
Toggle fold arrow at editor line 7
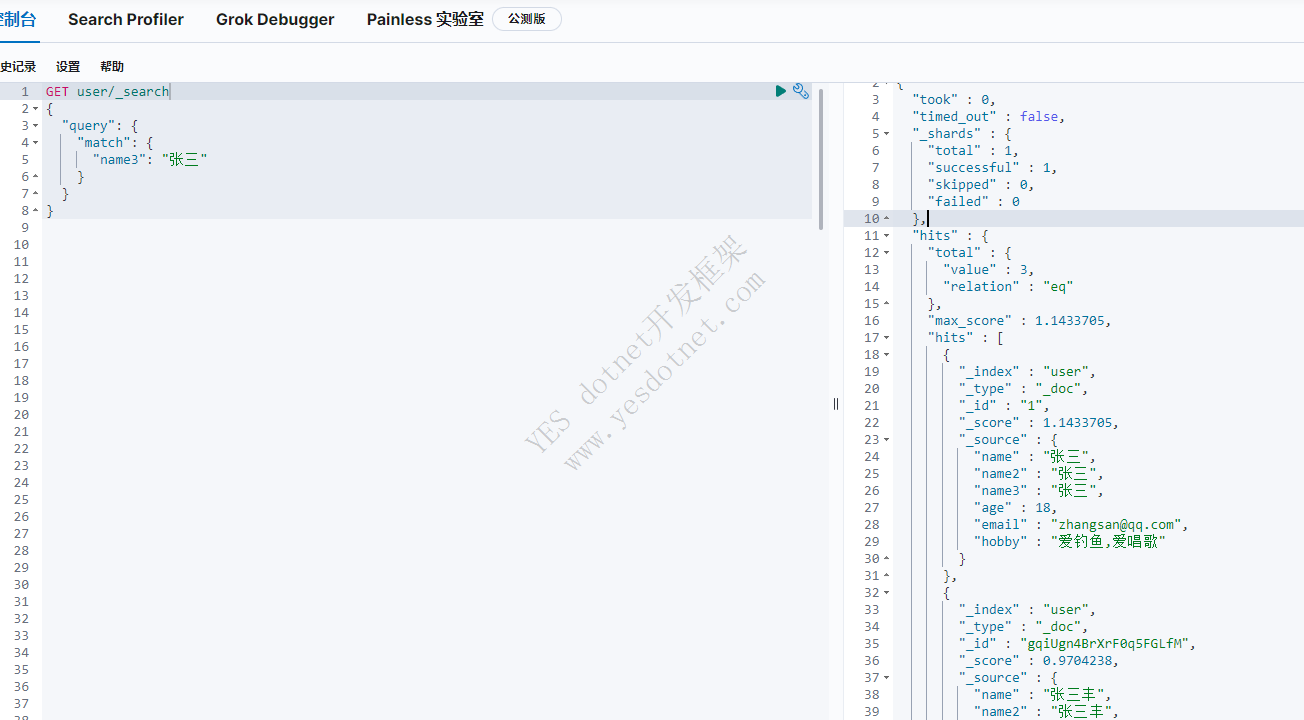coord(36,193)
